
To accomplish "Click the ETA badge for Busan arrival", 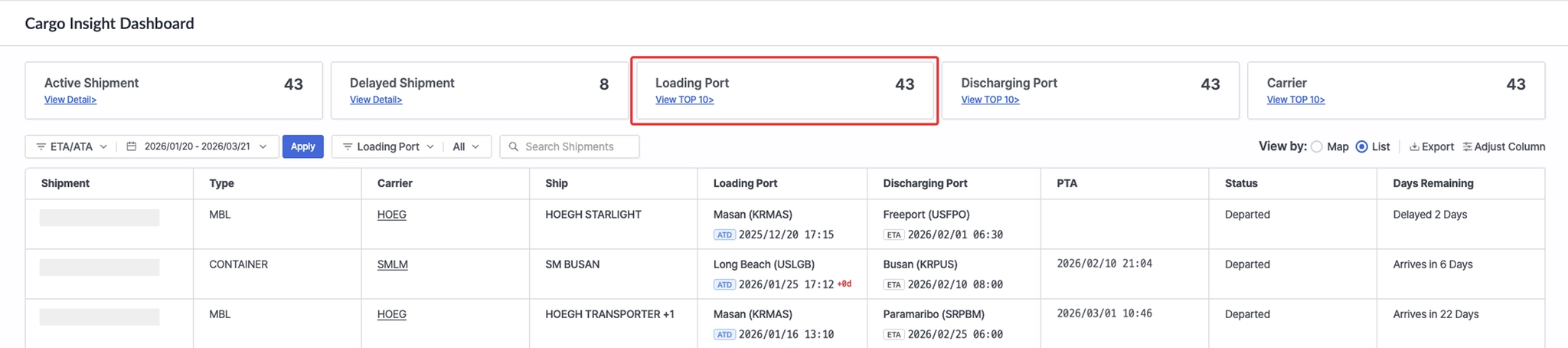I will coord(893,284).
